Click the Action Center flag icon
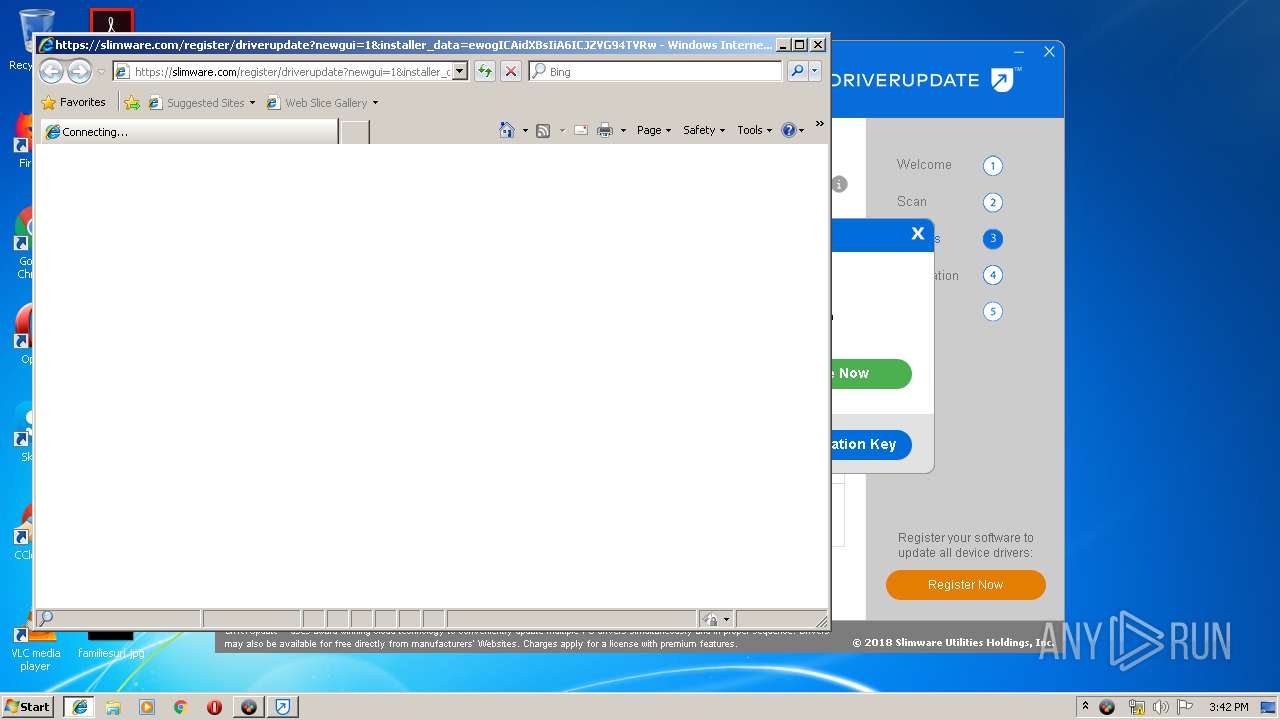This screenshot has width=1280, height=720. tap(1185, 707)
